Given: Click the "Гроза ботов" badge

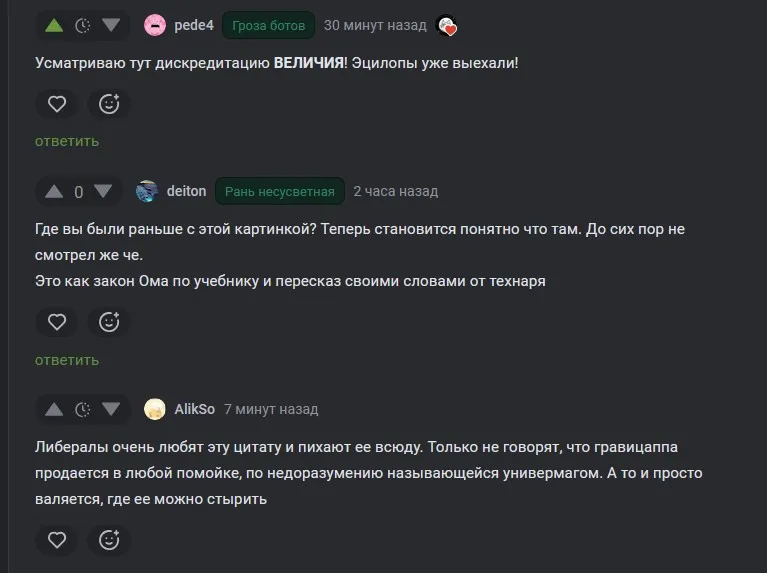Looking at the screenshot, I should pos(268,25).
